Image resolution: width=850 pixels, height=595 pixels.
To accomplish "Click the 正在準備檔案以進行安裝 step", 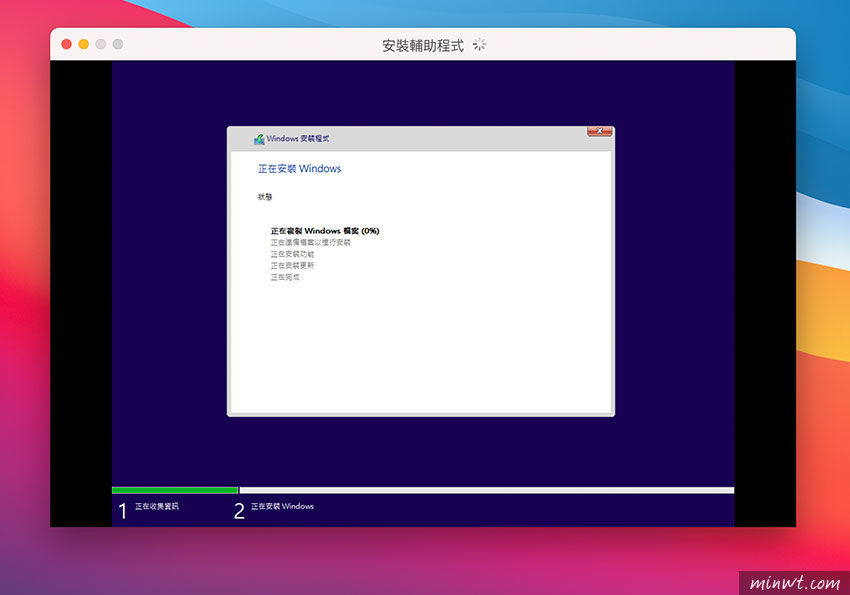I will click(311, 242).
